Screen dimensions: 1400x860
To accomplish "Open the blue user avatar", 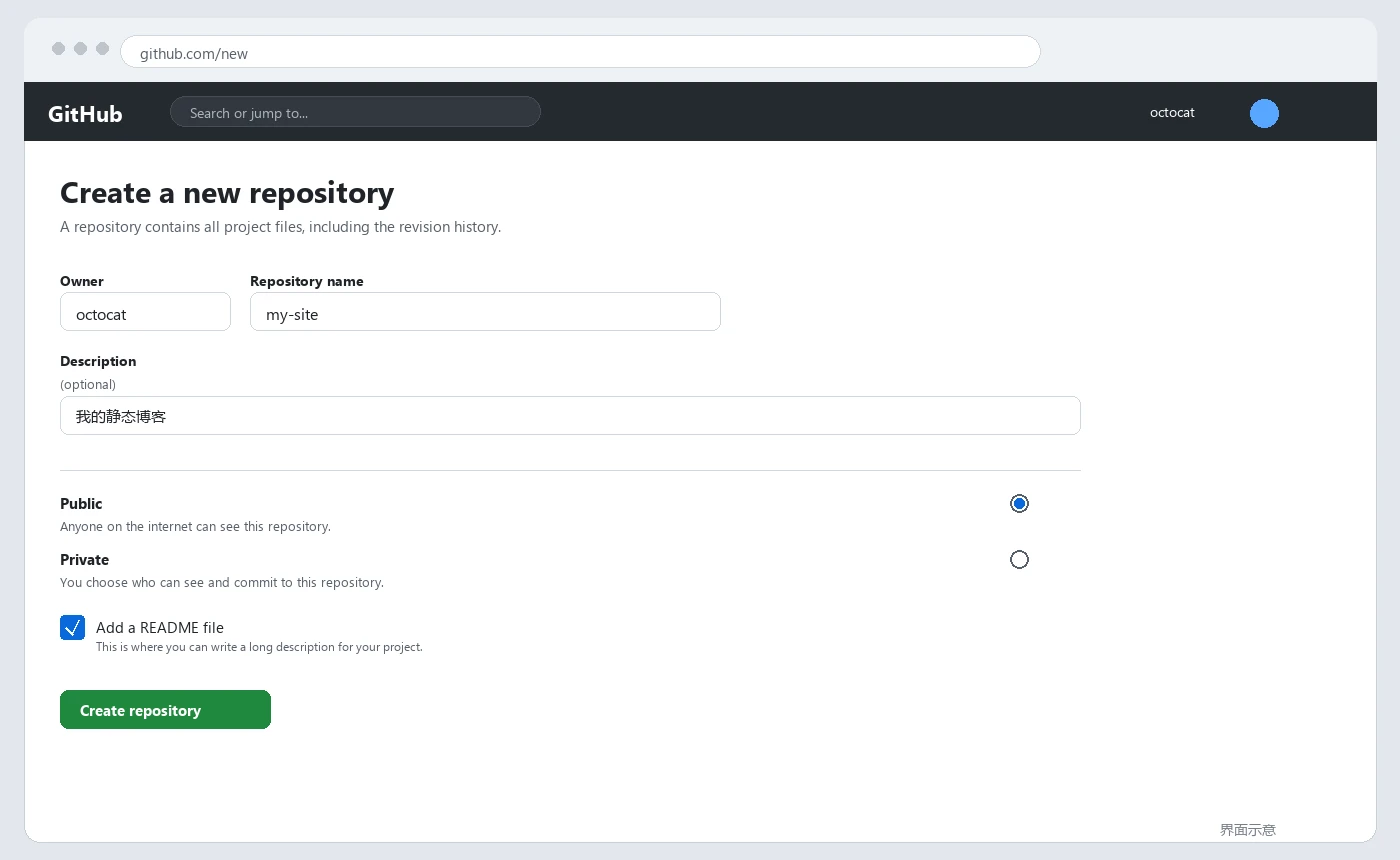I will coord(1264,113).
